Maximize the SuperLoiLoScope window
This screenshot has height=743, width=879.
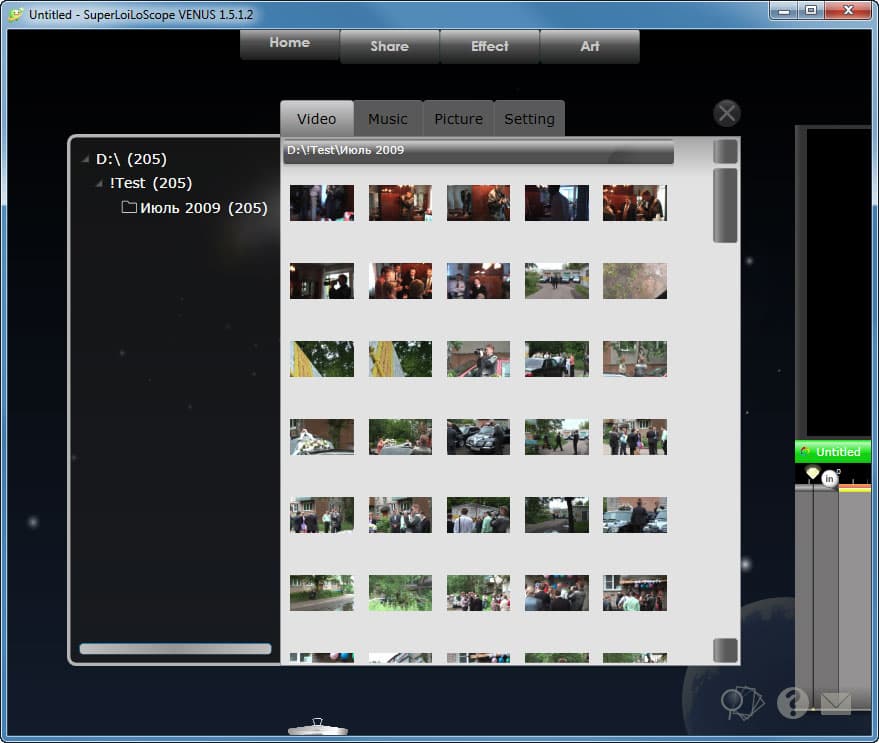pos(811,11)
